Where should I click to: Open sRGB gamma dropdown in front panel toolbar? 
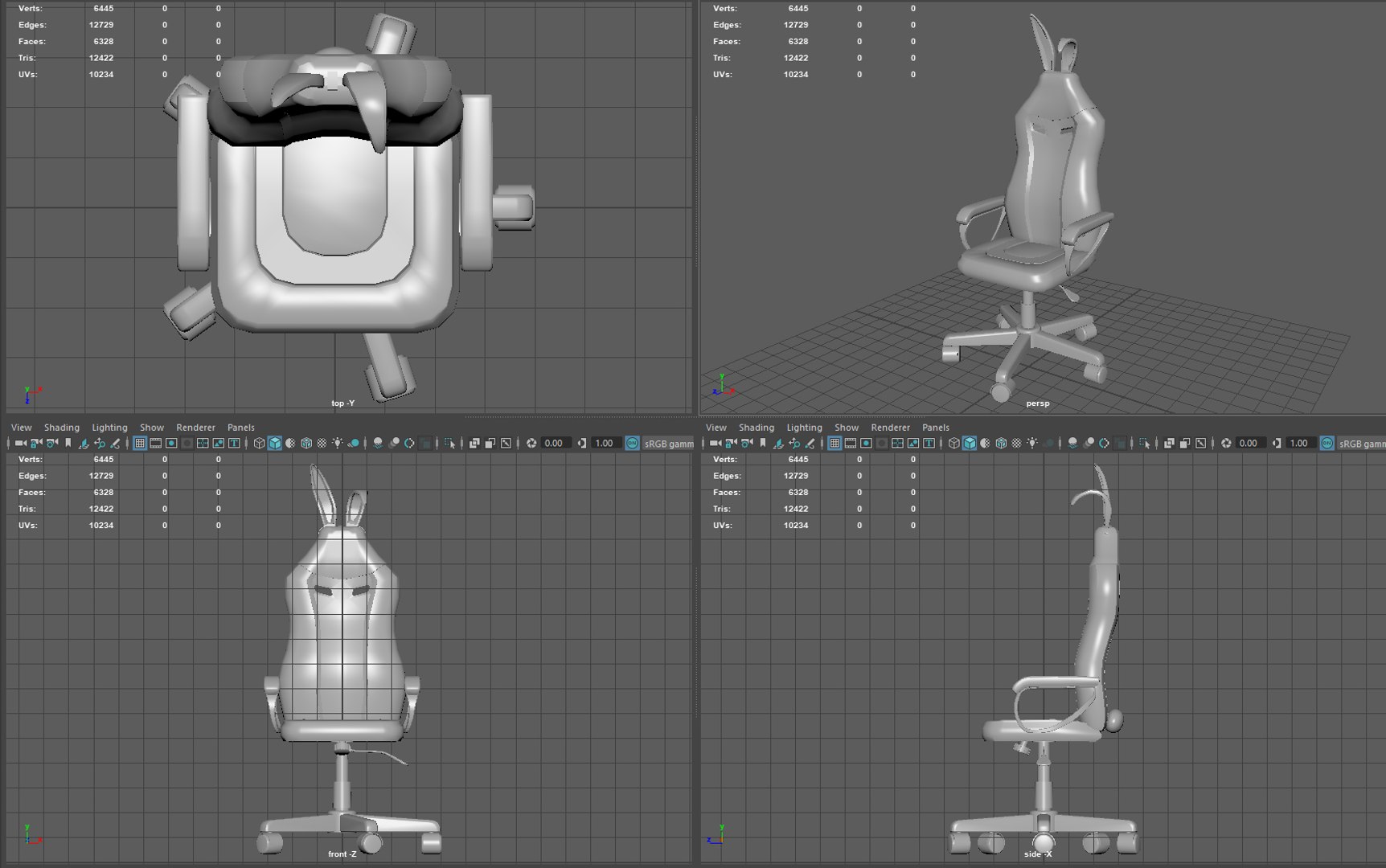click(x=668, y=443)
